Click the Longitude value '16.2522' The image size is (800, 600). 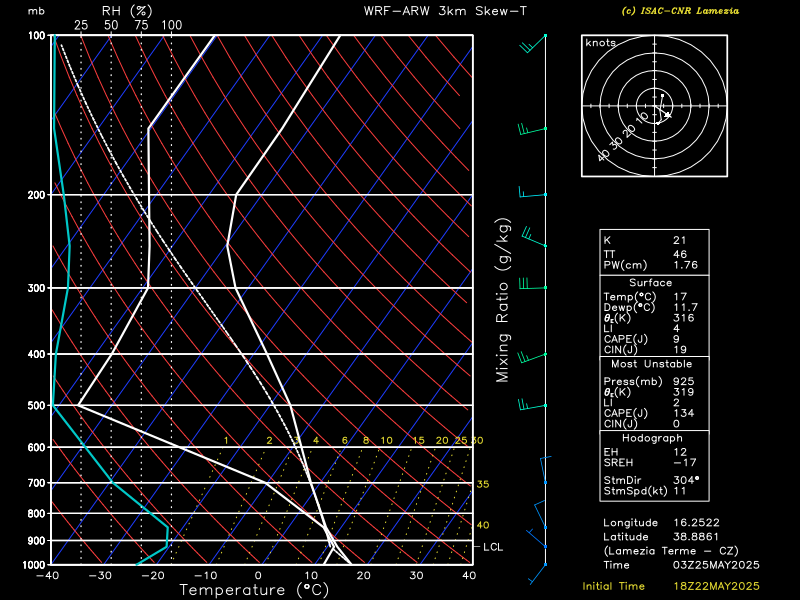[x=696, y=523]
